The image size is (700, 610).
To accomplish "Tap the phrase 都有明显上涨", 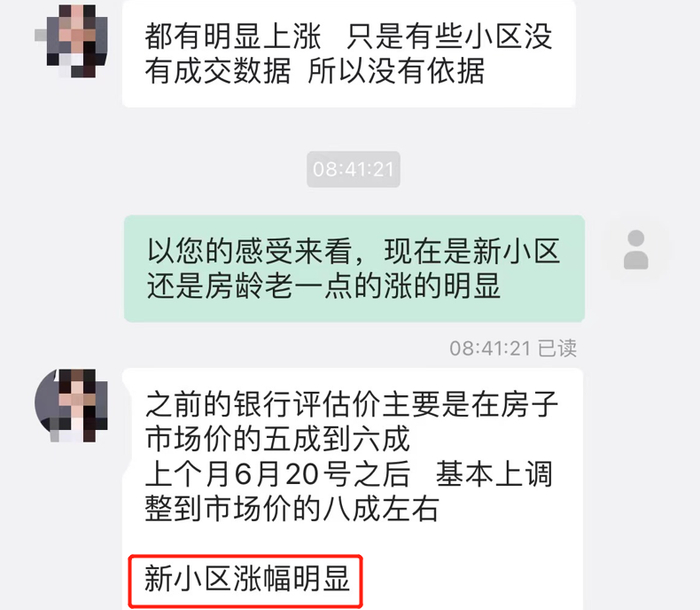I will click(x=233, y=36).
